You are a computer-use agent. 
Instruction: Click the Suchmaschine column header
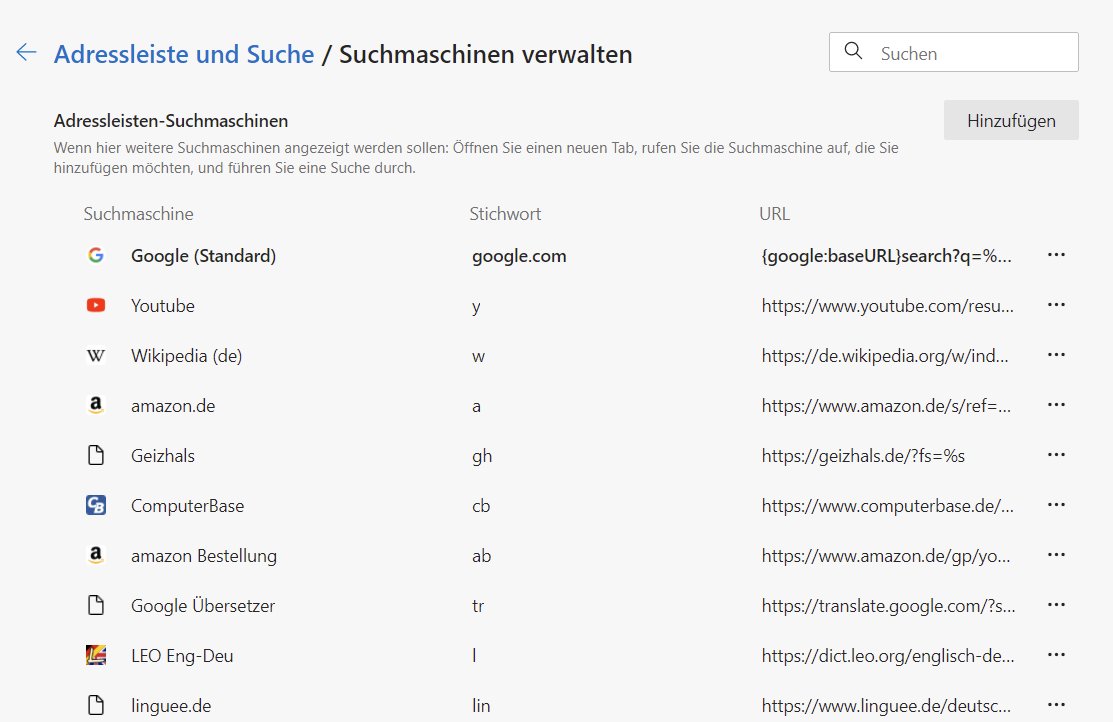(138, 214)
